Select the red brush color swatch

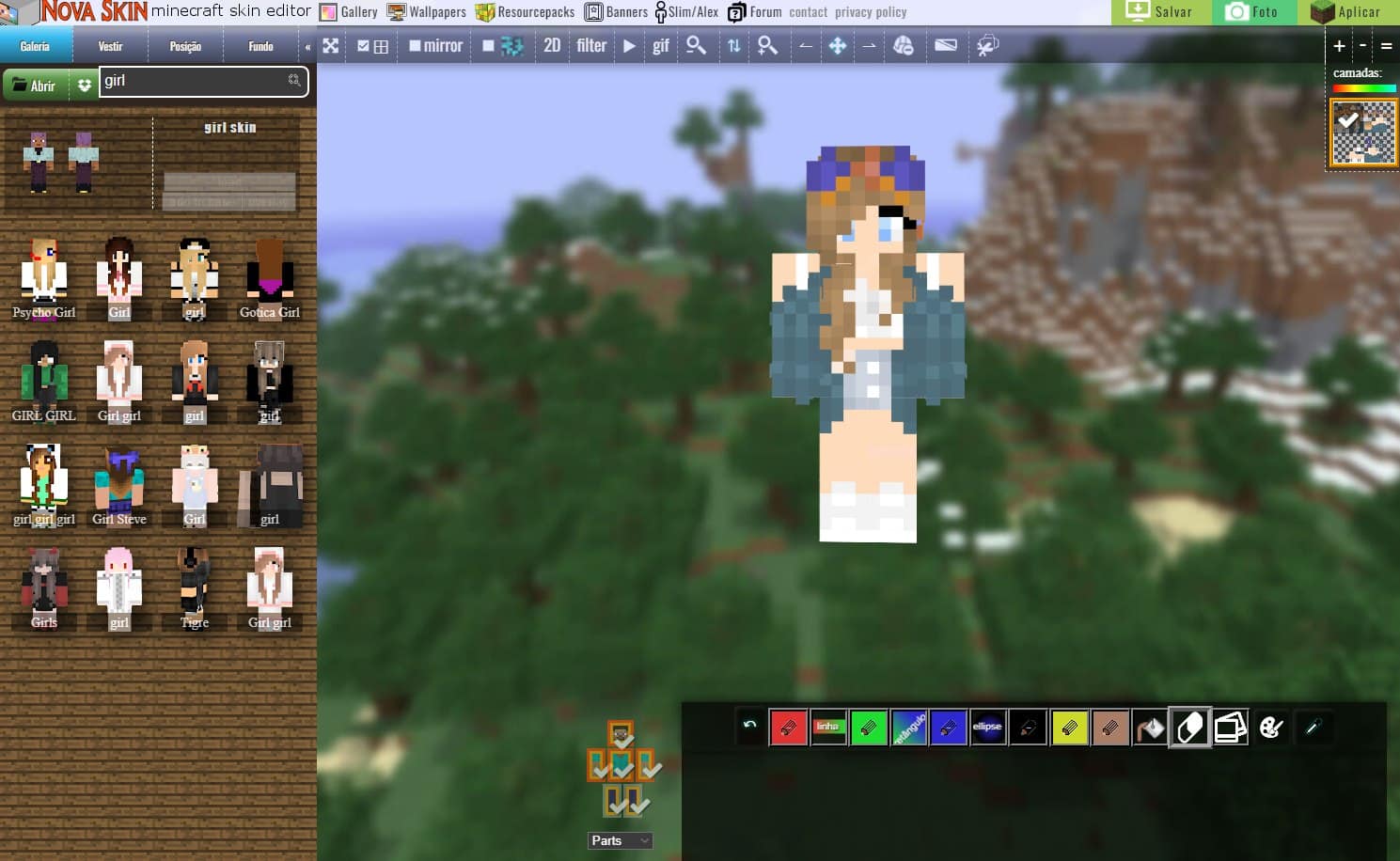click(x=790, y=727)
